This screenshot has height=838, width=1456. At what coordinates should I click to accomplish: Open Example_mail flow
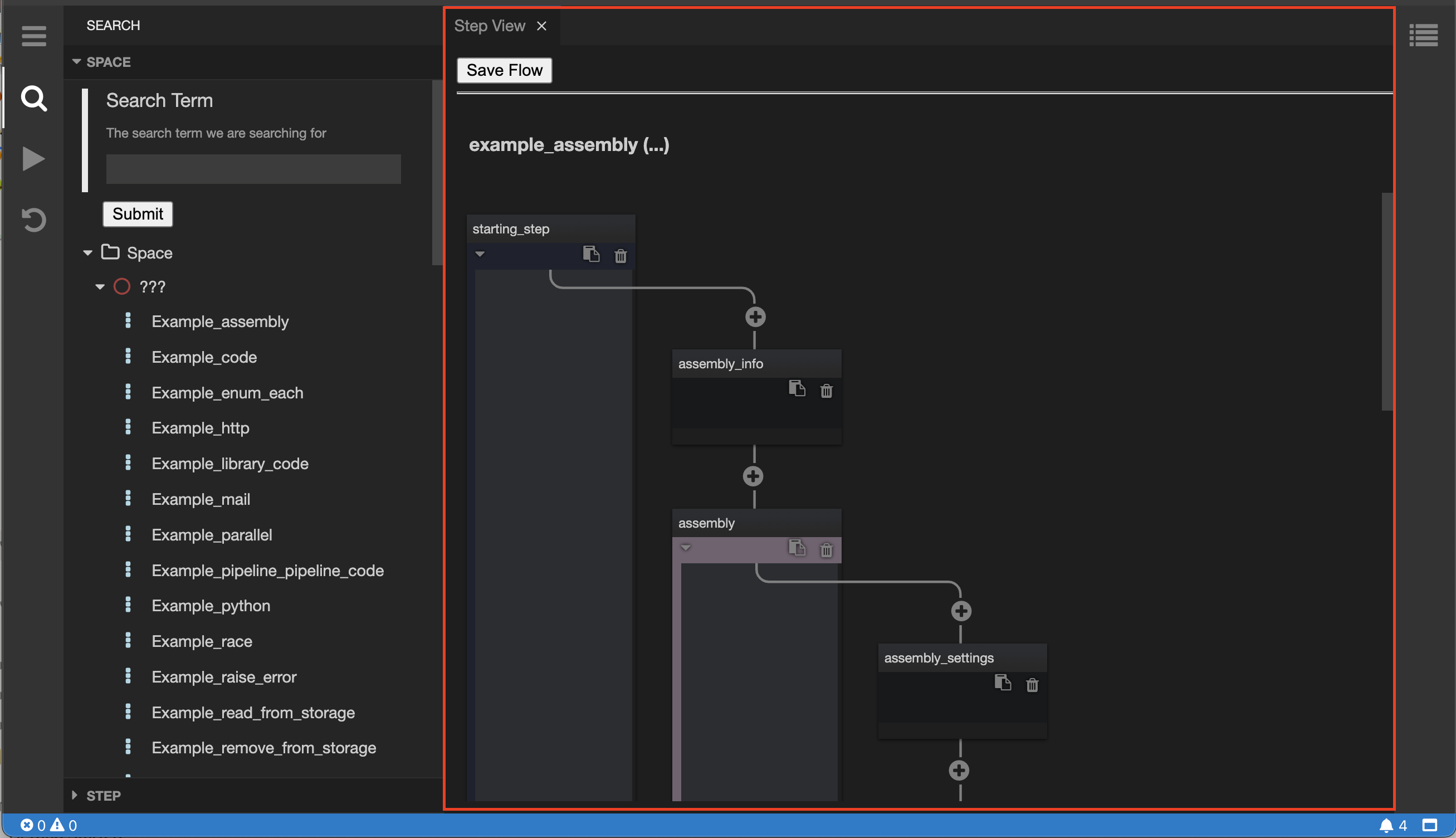coord(200,499)
